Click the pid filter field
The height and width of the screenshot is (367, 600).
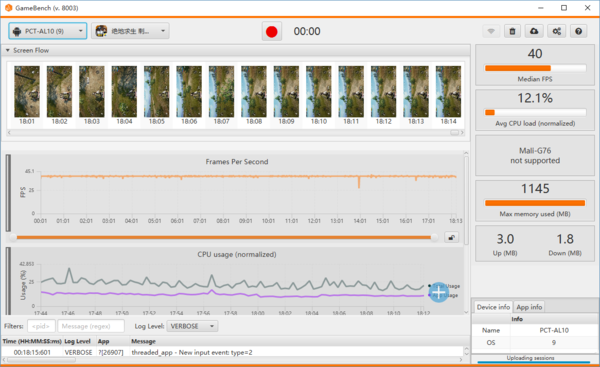coord(41,326)
